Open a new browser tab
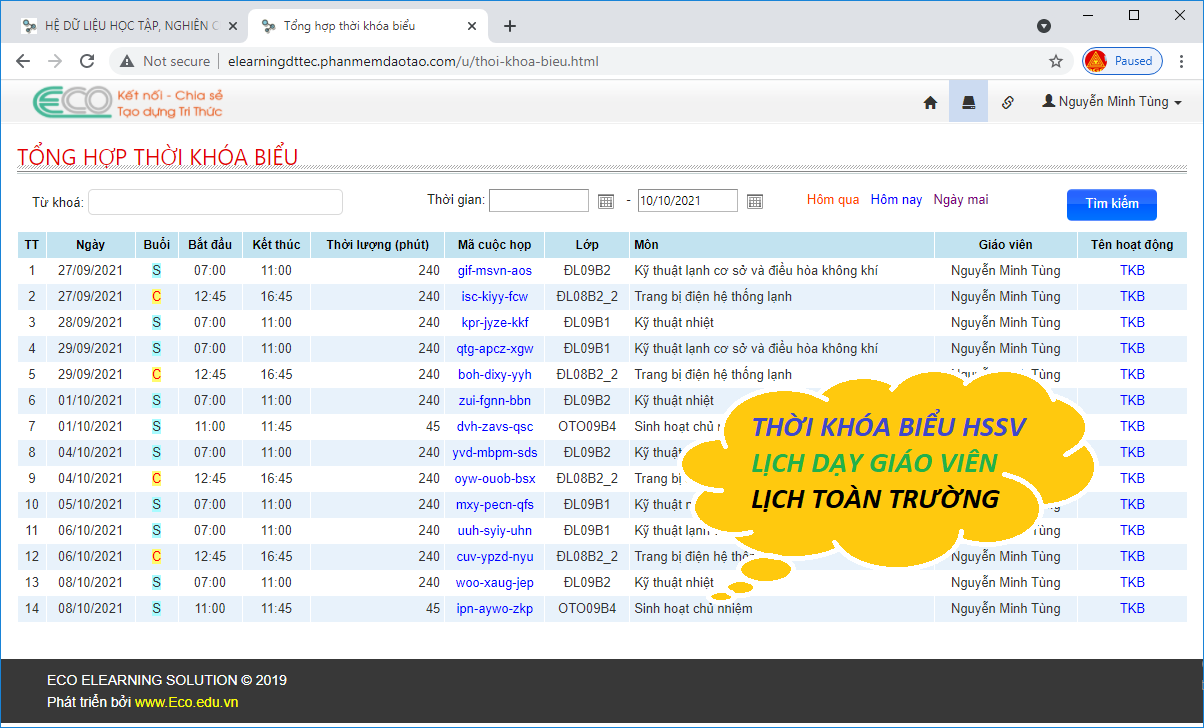Image resolution: width=1204 pixels, height=728 pixels. pyautogui.click(x=510, y=26)
